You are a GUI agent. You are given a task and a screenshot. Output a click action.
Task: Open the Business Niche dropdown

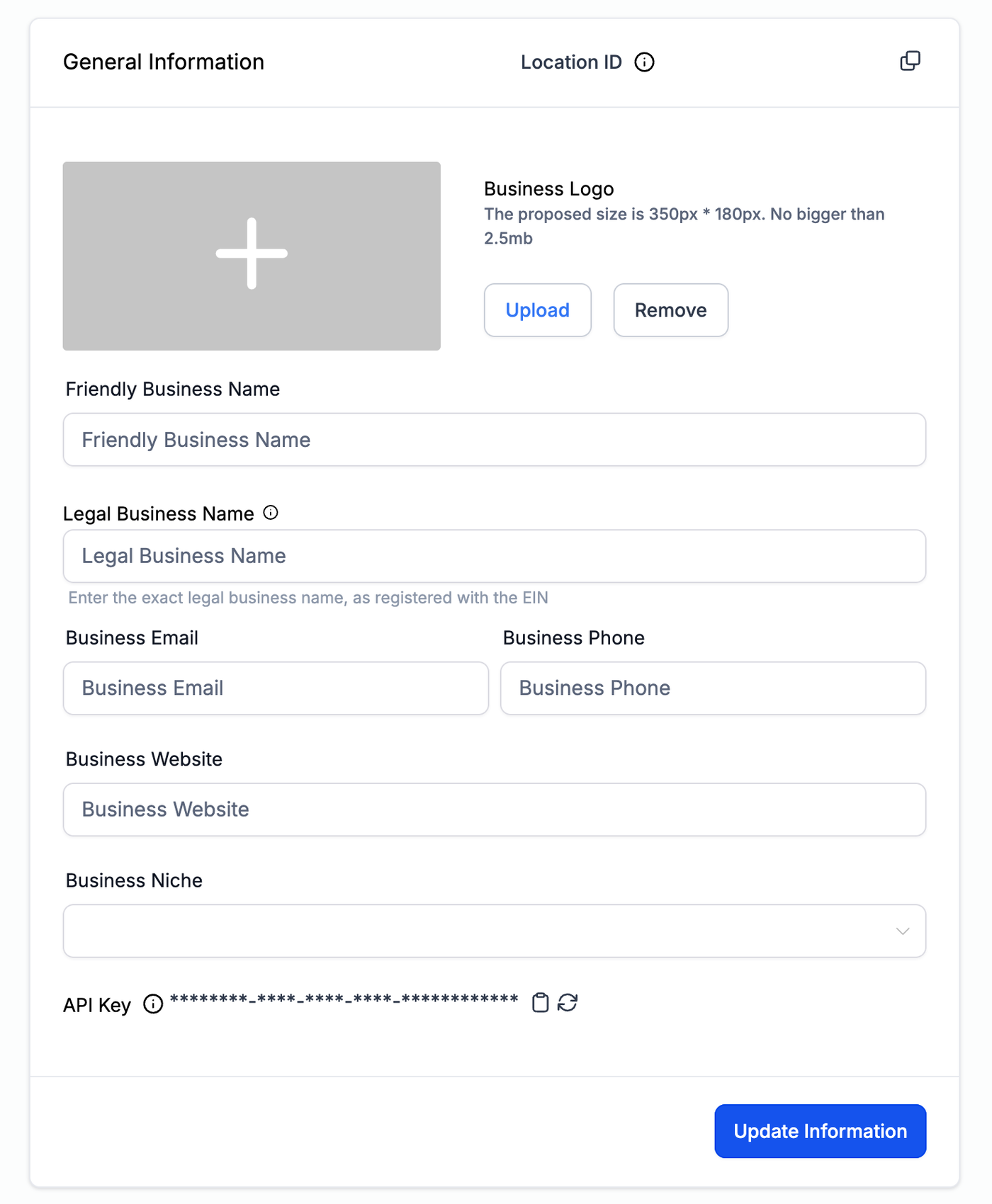494,931
